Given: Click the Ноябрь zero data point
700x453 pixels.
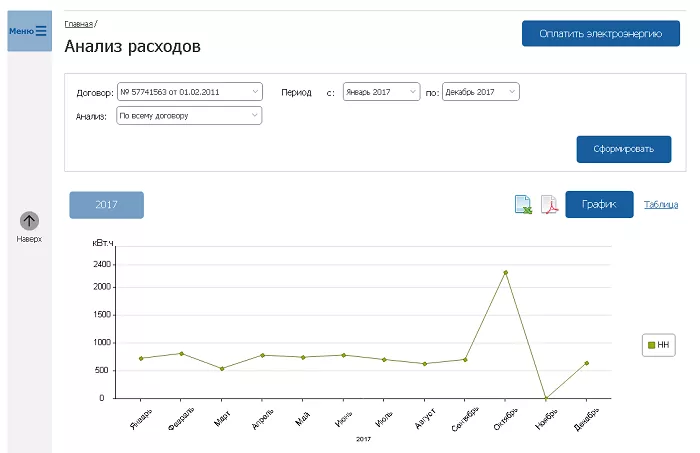Looking at the screenshot, I should pyautogui.click(x=546, y=397).
